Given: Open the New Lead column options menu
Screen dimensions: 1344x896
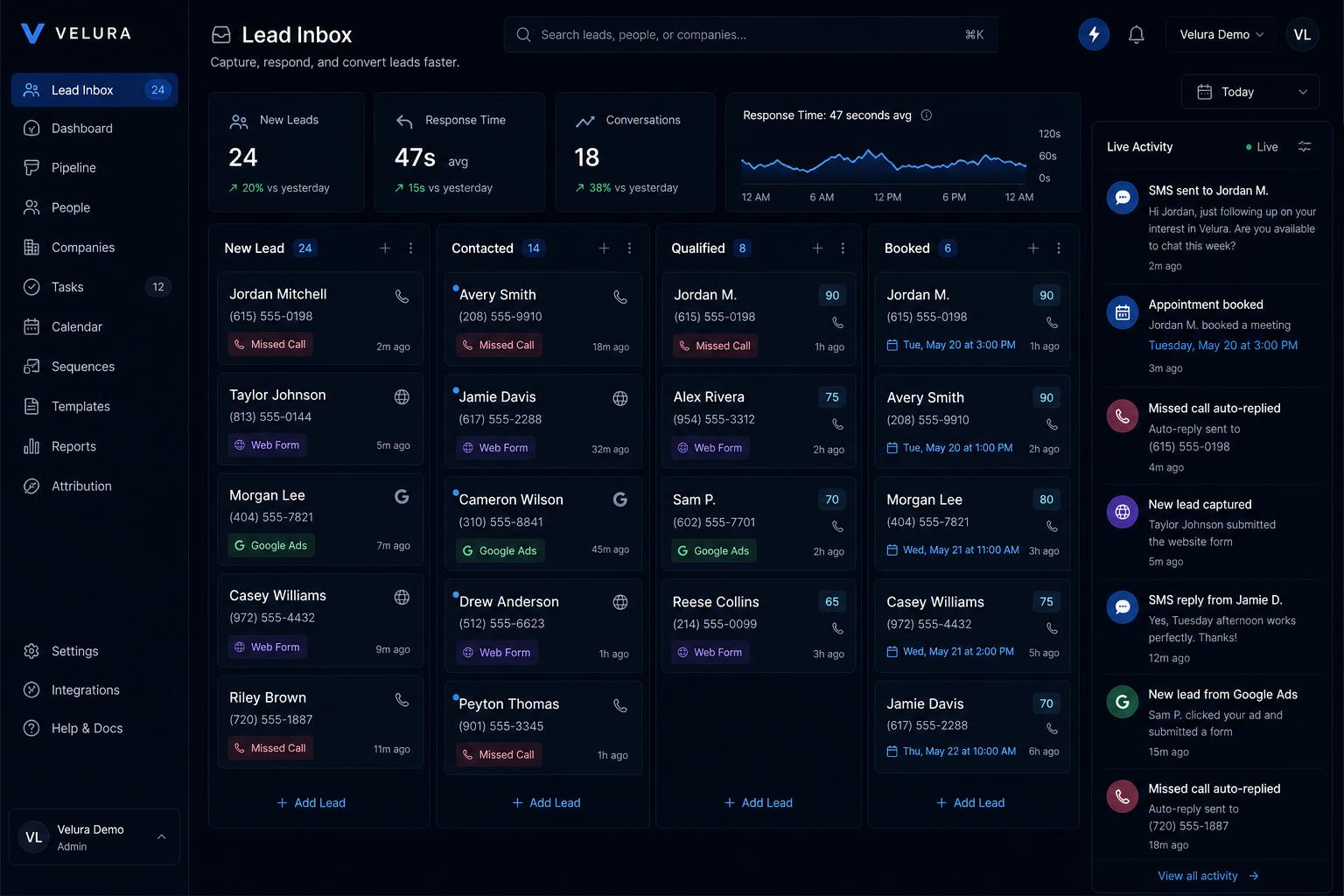Looking at the screenshot, I should point(410,248).
